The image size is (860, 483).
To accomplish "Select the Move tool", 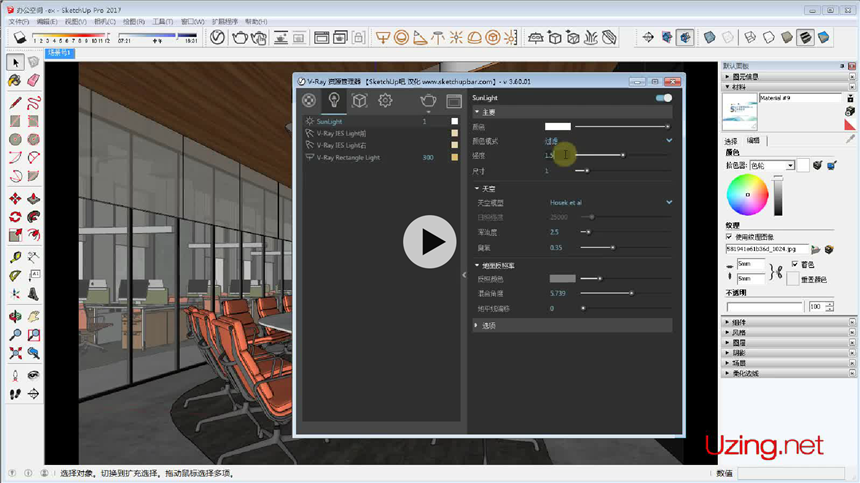I will pyautogui.click(x=16, y=199).
